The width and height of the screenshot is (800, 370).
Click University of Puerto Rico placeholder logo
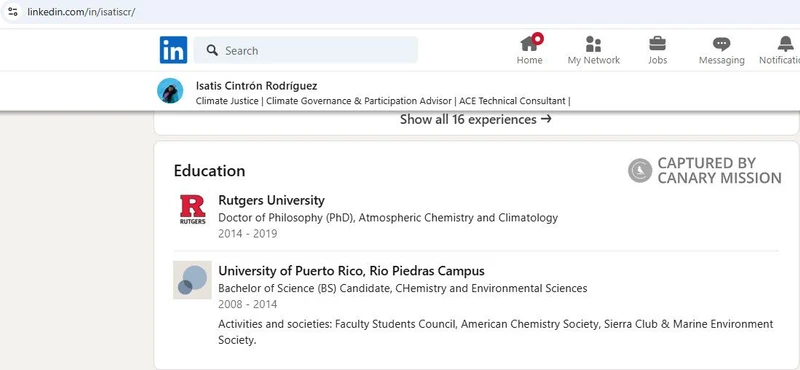tap(192, 280)
